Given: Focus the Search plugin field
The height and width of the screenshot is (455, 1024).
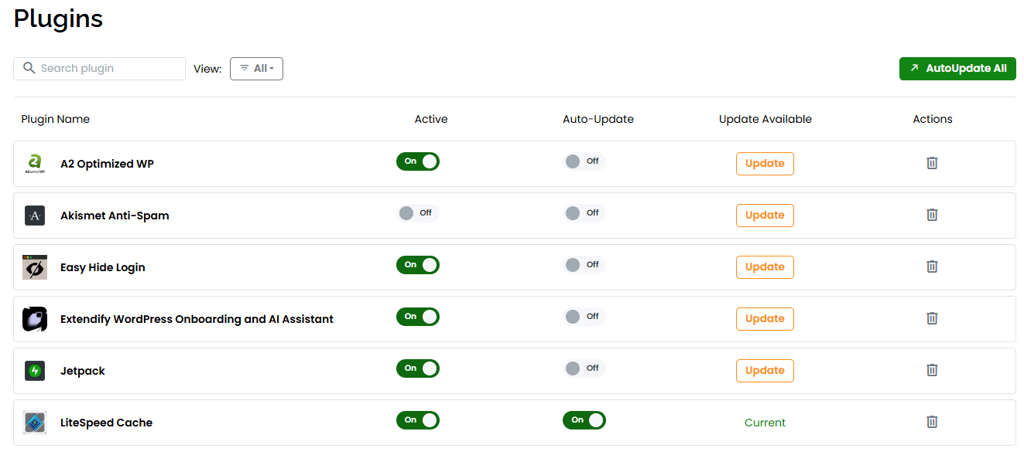Looking at the screenshot, I should click(x=100, y=69).
